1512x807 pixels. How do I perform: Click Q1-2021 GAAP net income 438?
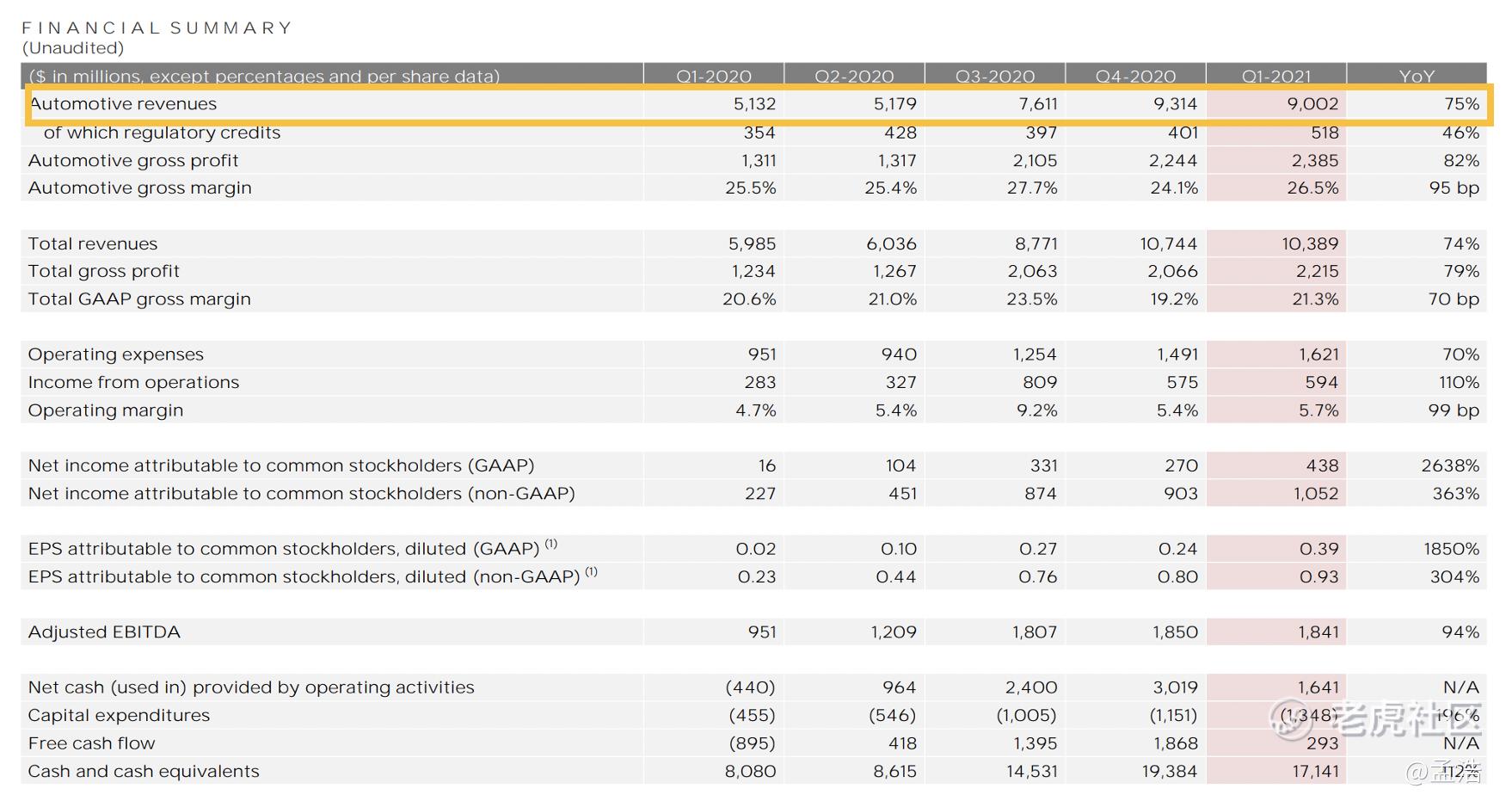click(1322, 465)
